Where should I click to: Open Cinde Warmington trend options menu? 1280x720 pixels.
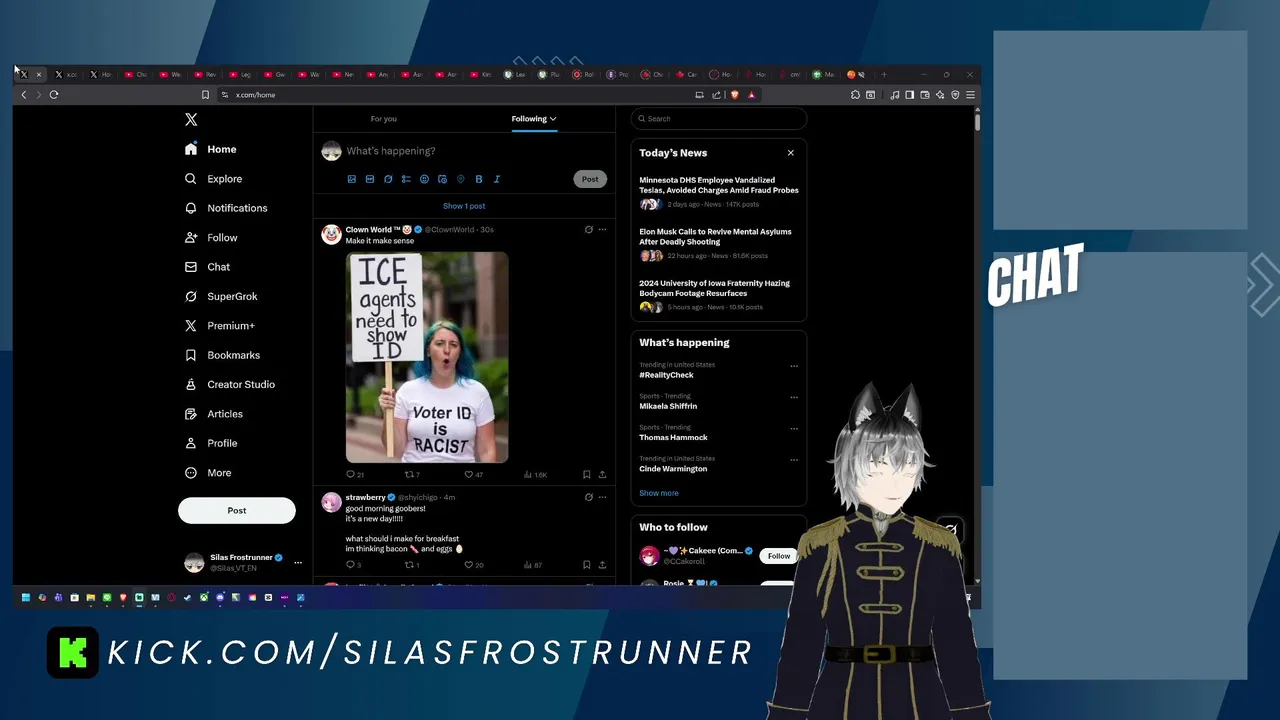794,460
